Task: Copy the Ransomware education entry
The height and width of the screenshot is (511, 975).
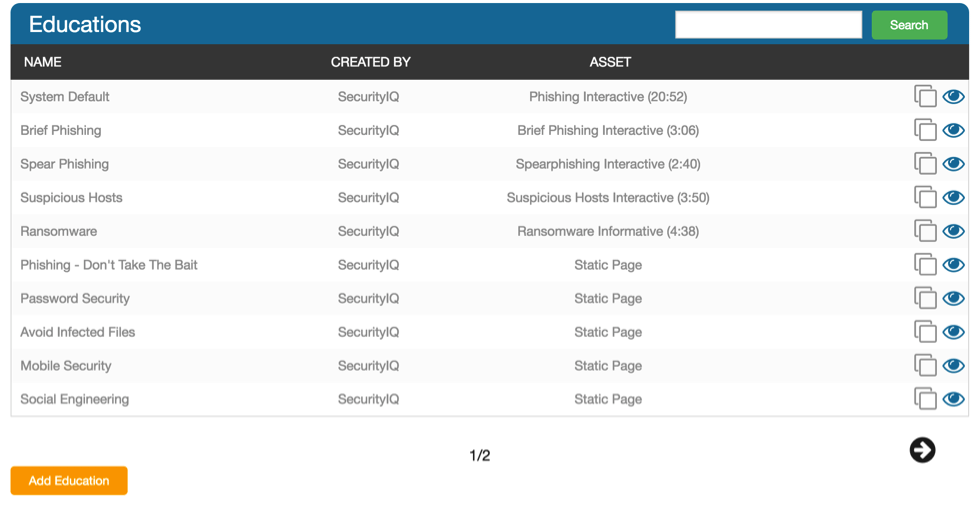Action: (x=925, y=231)
